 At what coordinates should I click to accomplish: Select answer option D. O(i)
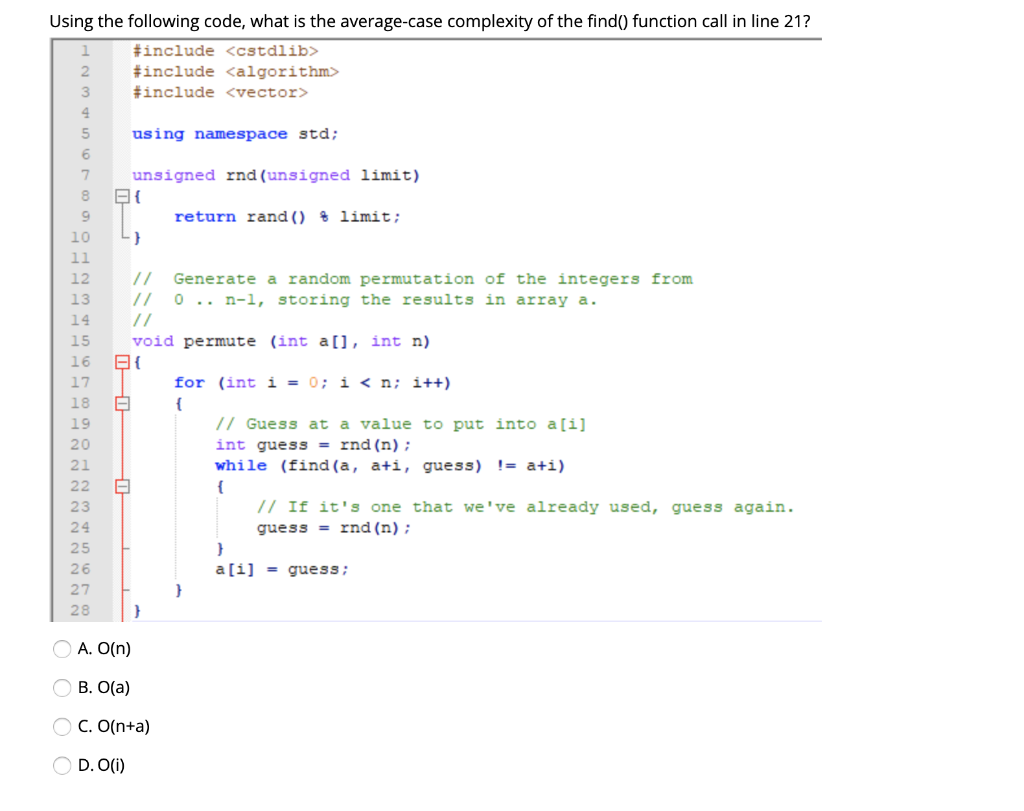tap(61, 765)
